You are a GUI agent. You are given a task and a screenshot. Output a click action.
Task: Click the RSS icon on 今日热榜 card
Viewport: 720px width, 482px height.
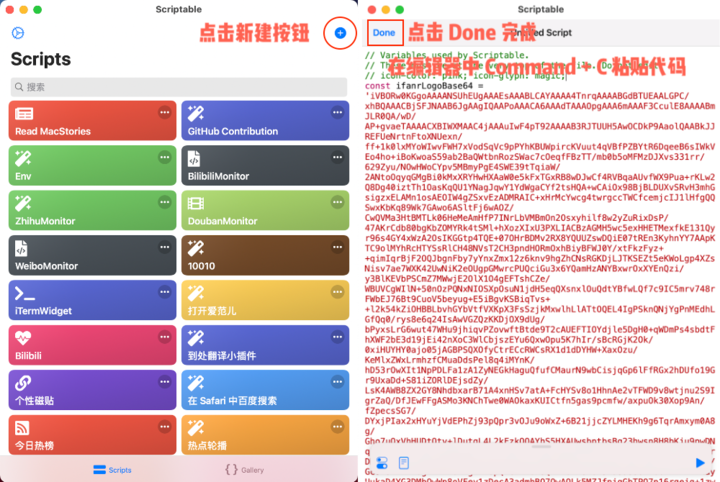tap(22, 428)
